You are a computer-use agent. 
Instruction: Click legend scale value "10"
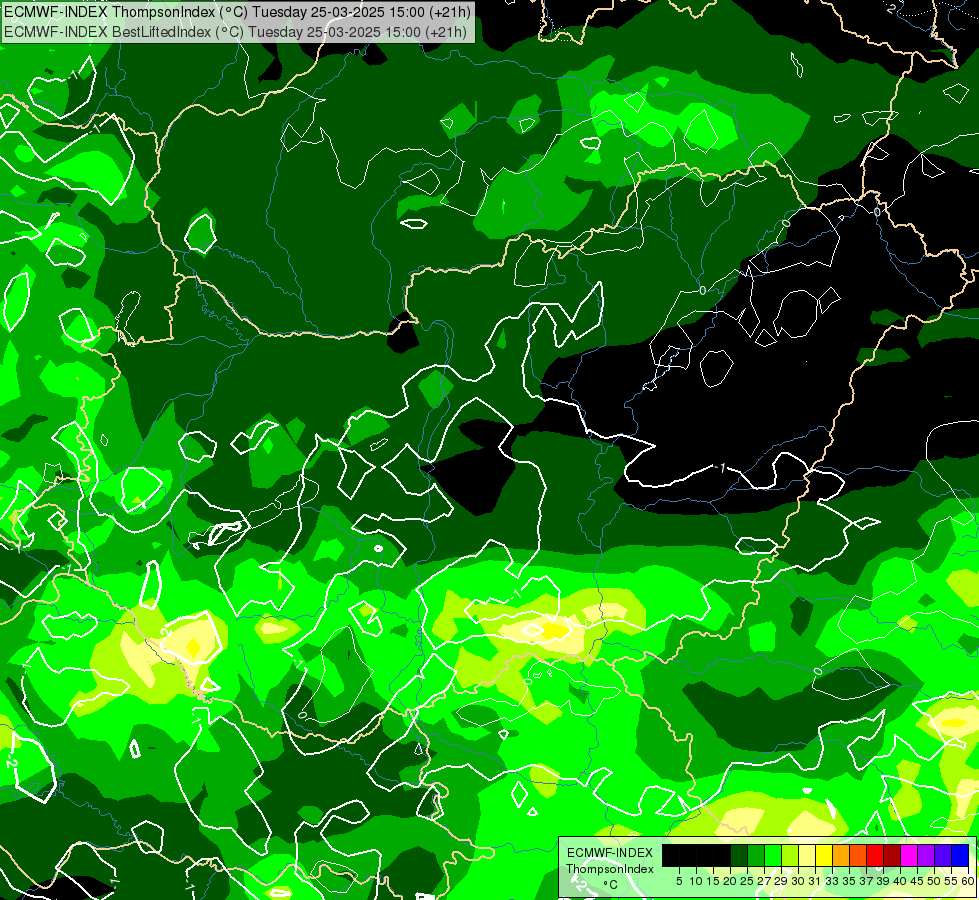pos(696,881)
